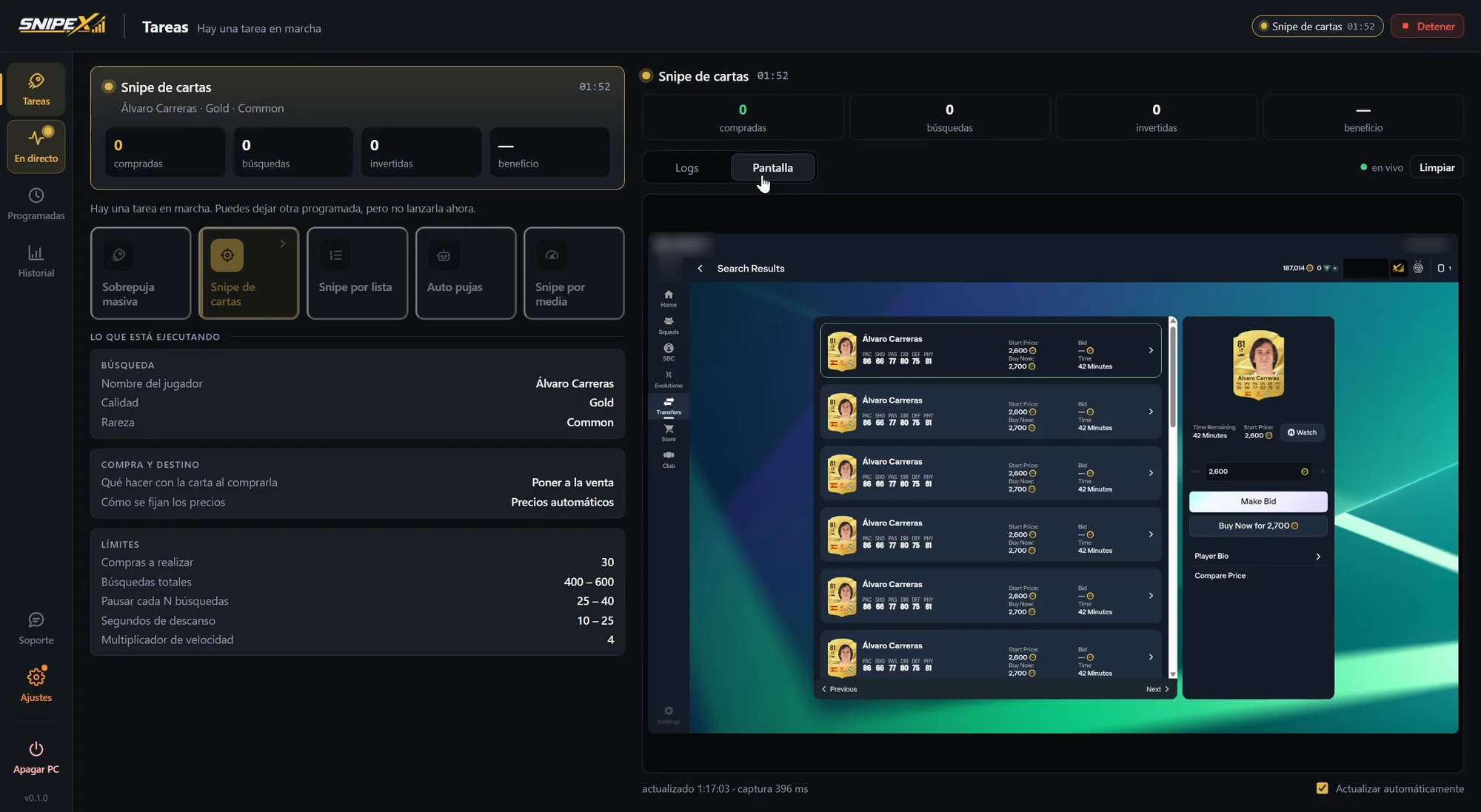Select the Sobrepuja masiva task card
Screen dimensions: 1481x812
point(141,273)
